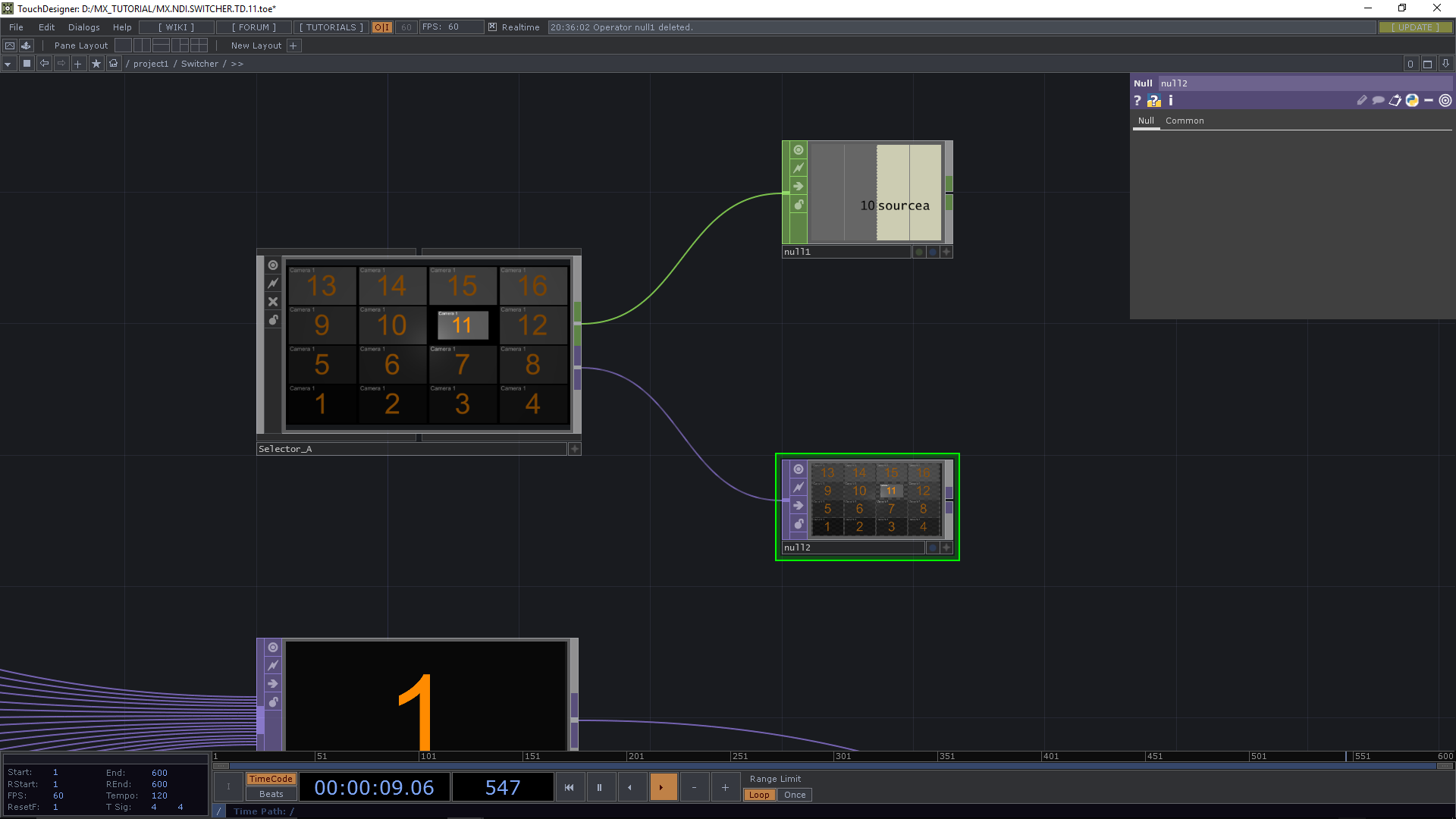The width and height of the screenshot is (1456, 819).
Task: Click the edit pencil icon in parameters
Action: tap(1362, 100)
